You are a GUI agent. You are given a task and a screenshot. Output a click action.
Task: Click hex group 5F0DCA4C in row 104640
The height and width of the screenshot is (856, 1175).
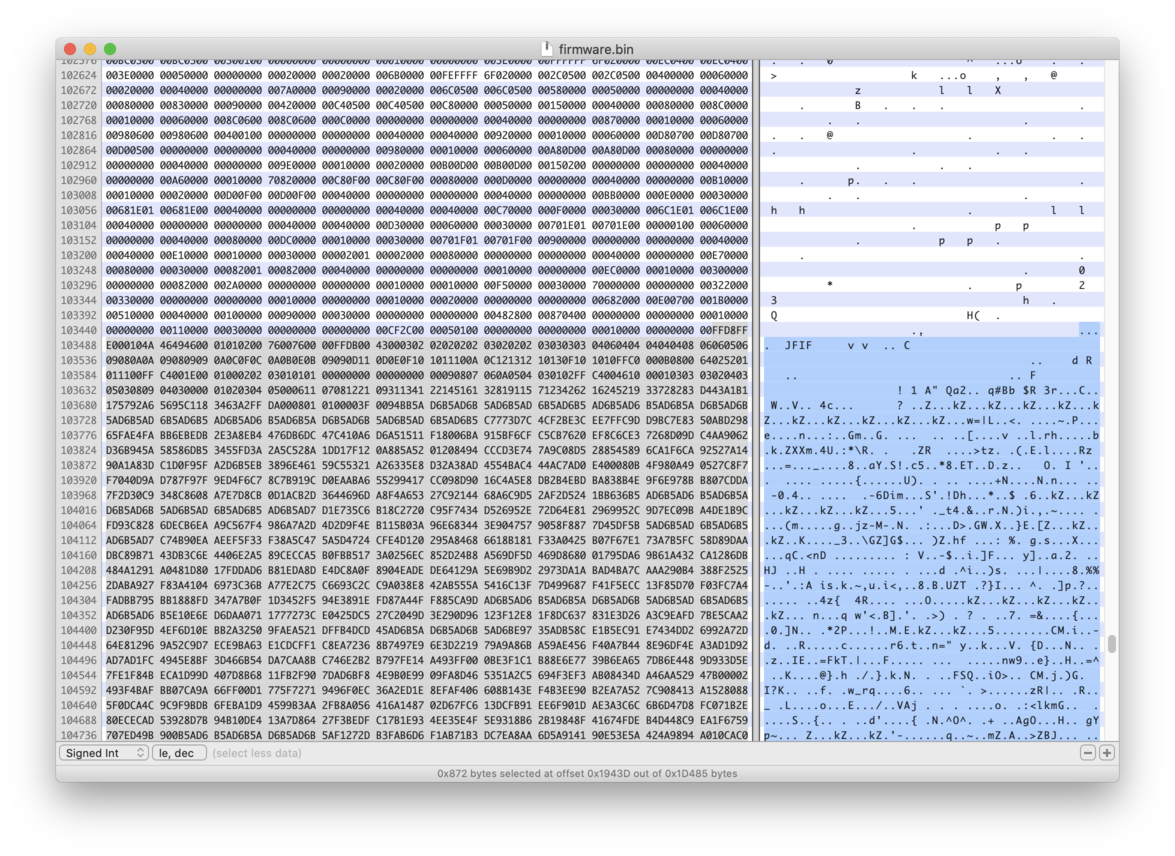pyautogui.click(x=130, y=705)
